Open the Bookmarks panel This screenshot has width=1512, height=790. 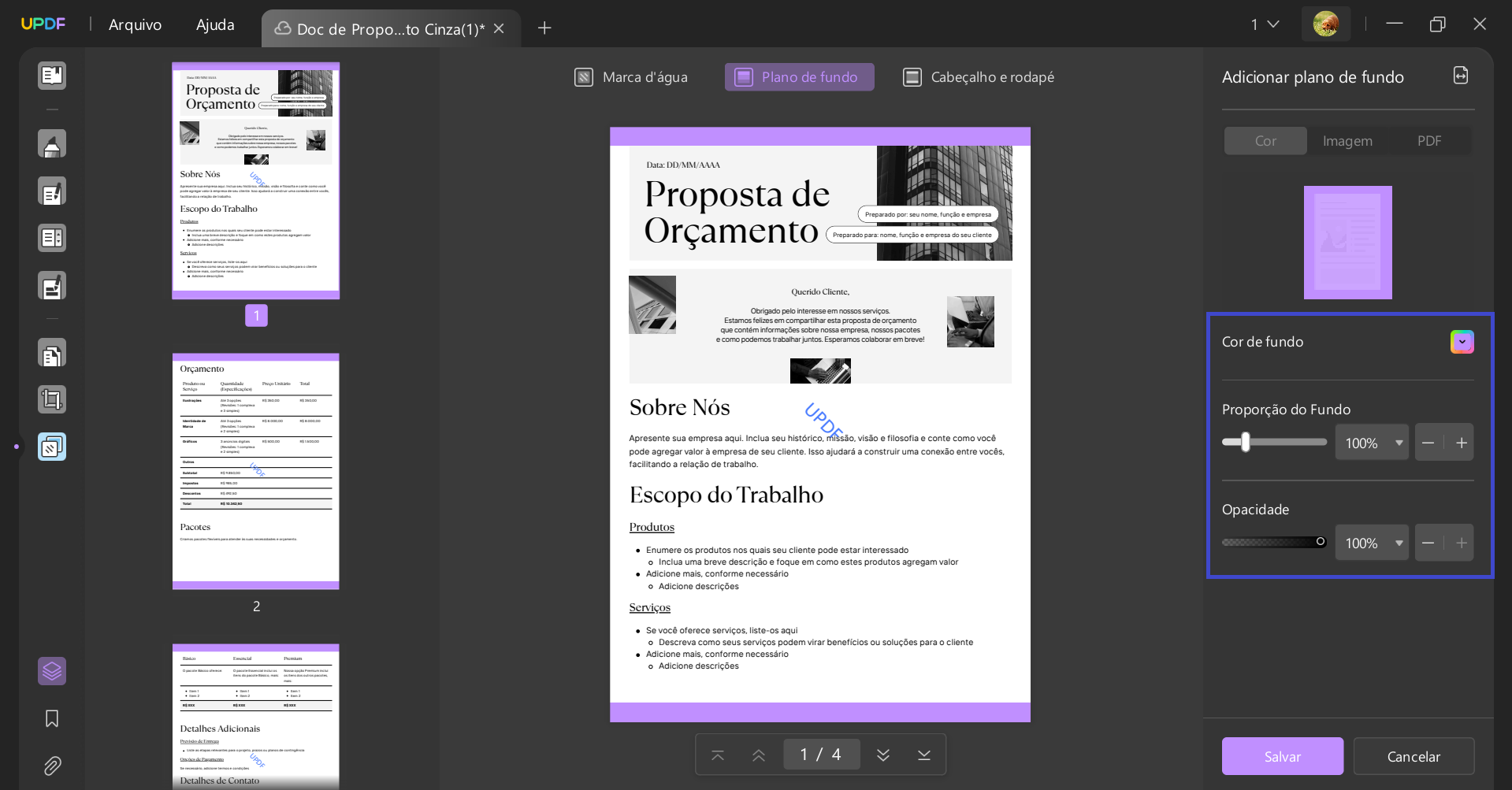[51, 718]
